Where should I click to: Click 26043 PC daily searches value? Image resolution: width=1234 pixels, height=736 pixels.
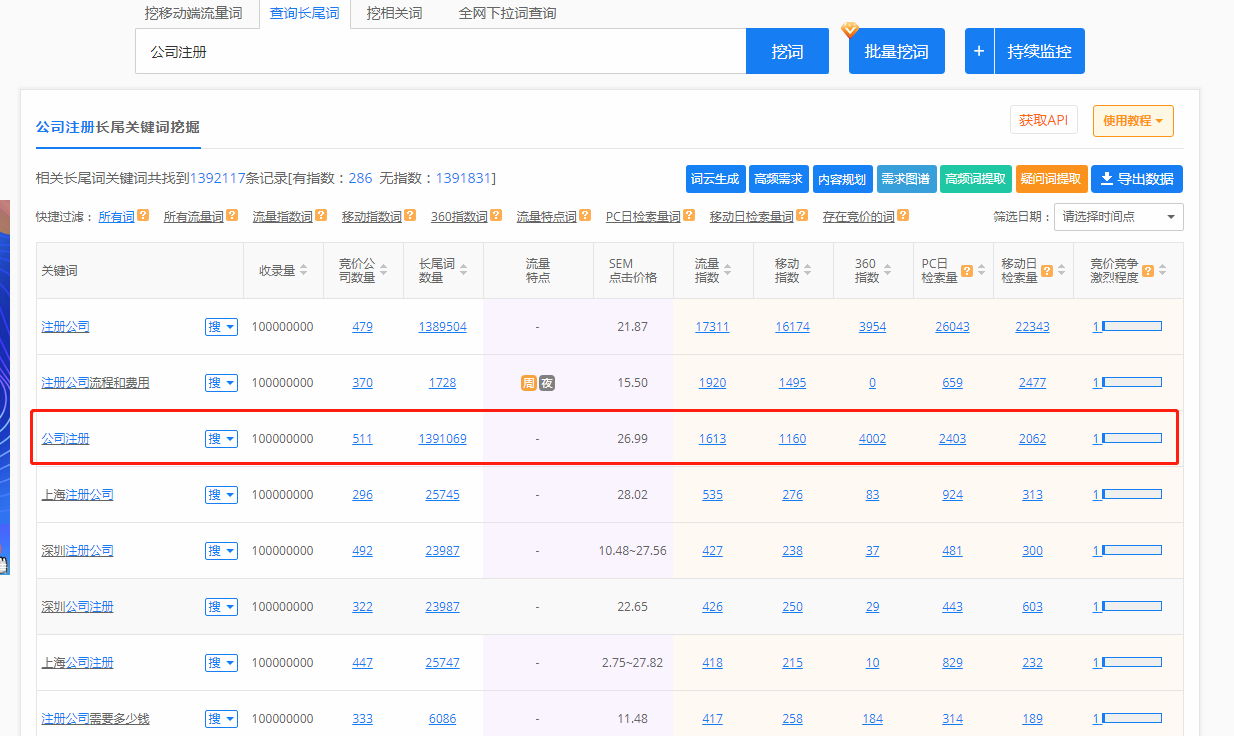(x=952, y=327)
